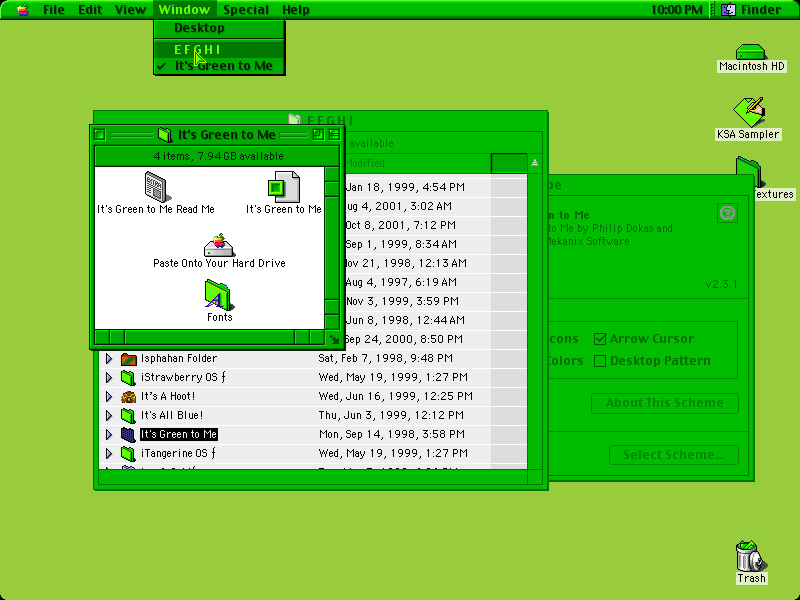Expand the iTangerine OS ƒ row
The height and width of the screenshot is (600, 800).
pyautogui.click(x=109, y=453)
